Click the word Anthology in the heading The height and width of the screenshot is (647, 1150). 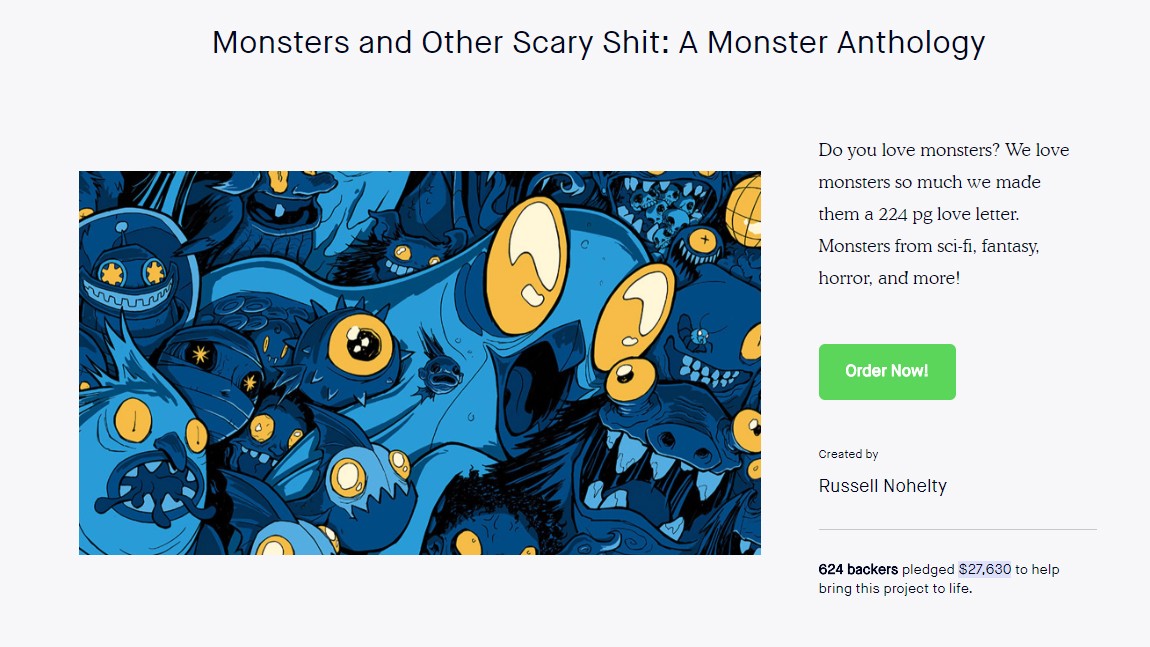click(x=910, y=43)
